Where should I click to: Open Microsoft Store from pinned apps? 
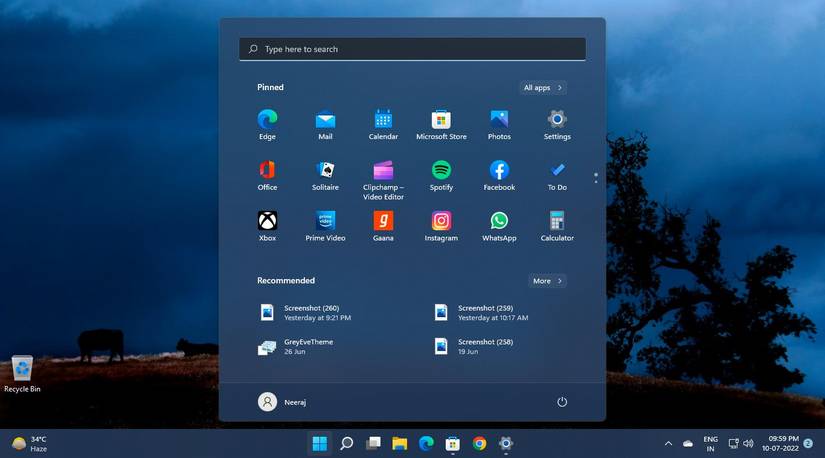[441, 125]
